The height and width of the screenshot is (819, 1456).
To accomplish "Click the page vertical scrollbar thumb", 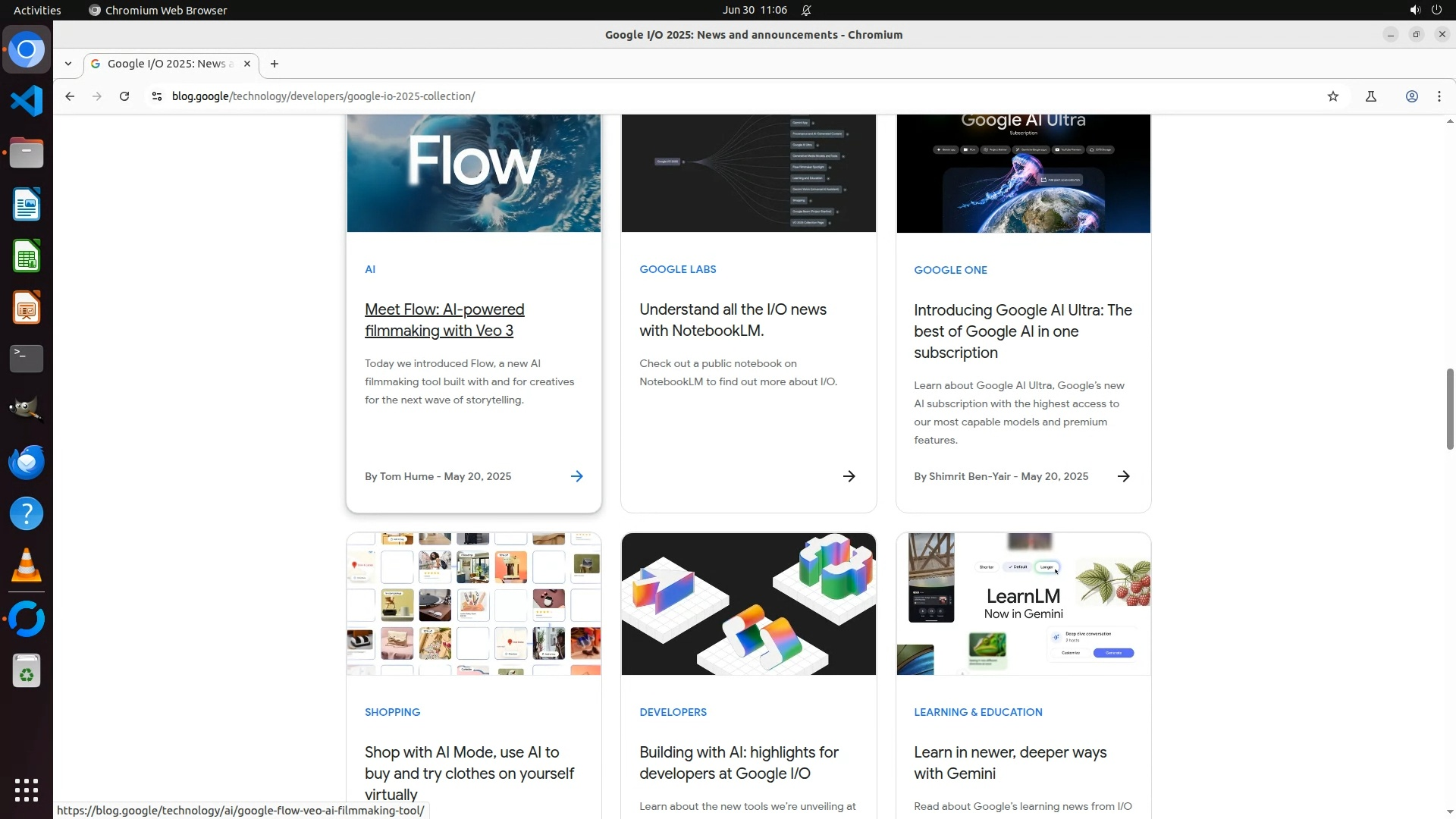I will pos(1449,409).
